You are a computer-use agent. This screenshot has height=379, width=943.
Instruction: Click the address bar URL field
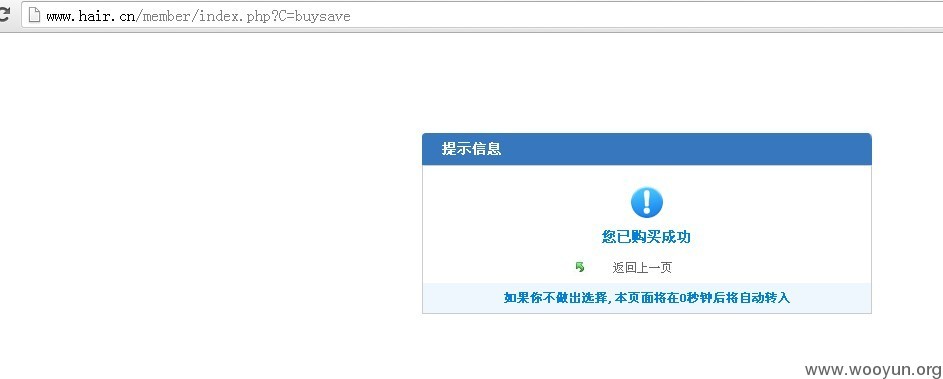point(482,16)
